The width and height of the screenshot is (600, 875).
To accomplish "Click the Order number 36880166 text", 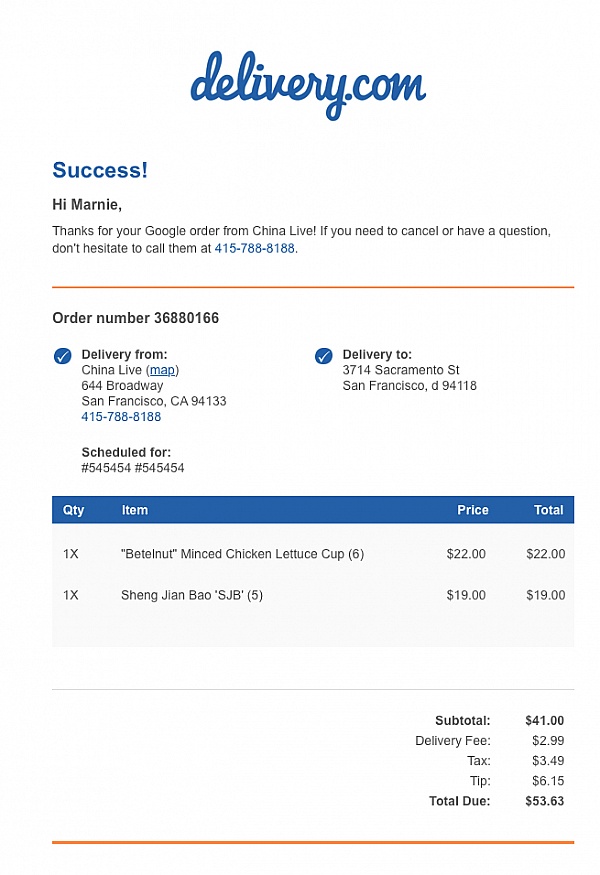I will [136, 318].
